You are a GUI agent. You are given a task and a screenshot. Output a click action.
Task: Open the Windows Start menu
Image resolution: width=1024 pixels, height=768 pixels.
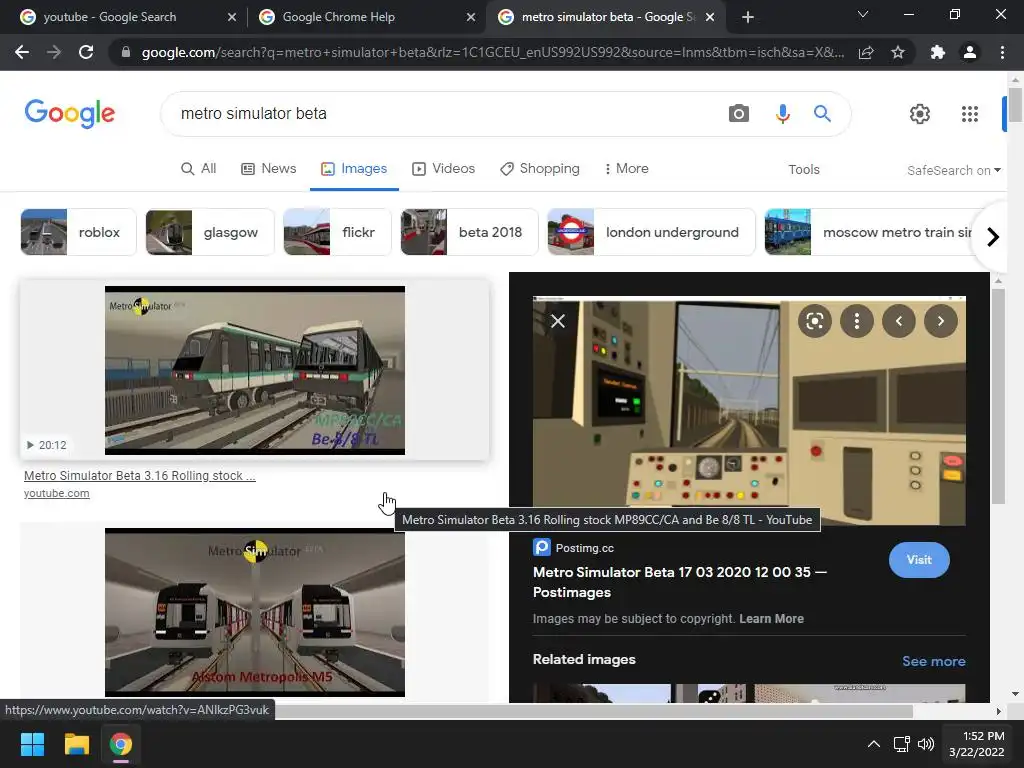tap(32, 744)
